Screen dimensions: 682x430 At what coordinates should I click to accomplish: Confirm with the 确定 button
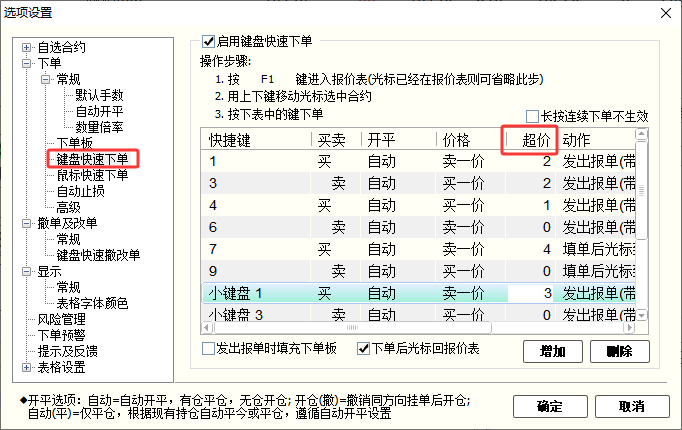[x=550, y=407]
